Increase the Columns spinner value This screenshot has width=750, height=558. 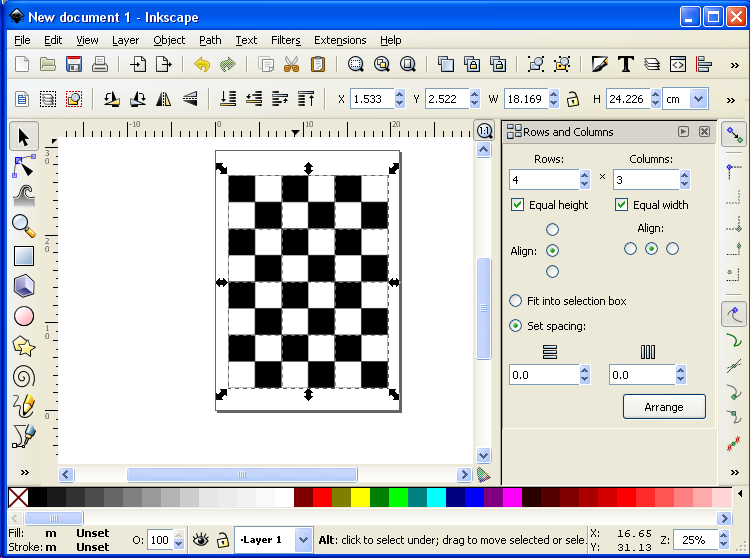click(x=684, y=175)
